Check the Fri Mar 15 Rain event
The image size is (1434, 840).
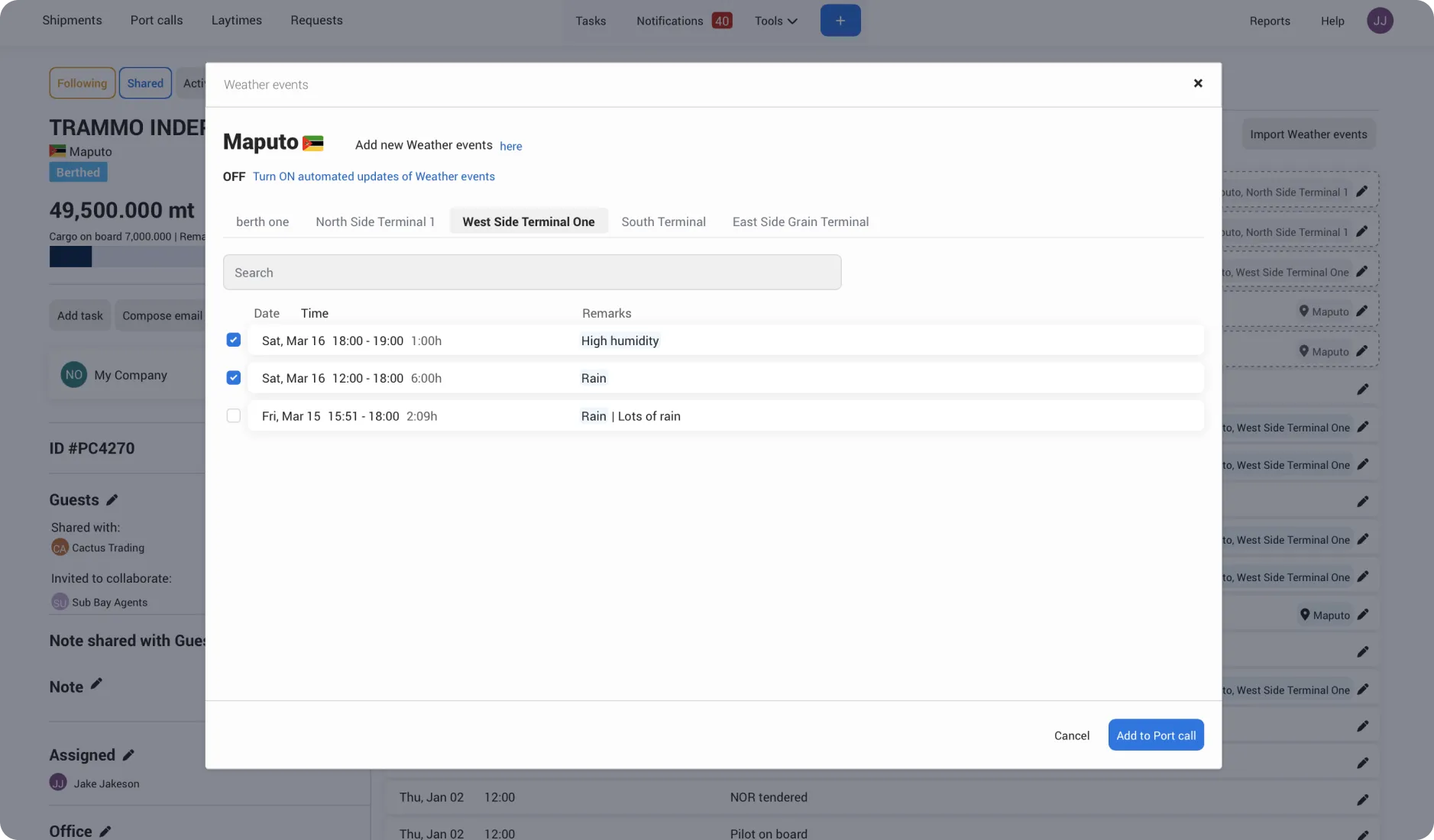pyautogui.click(x=234, y=415)
